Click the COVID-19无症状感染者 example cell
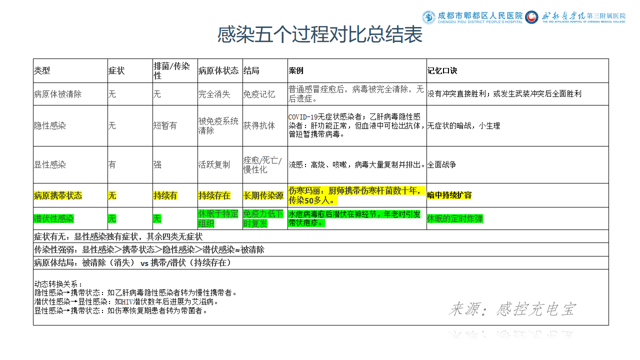 point(356,125)
